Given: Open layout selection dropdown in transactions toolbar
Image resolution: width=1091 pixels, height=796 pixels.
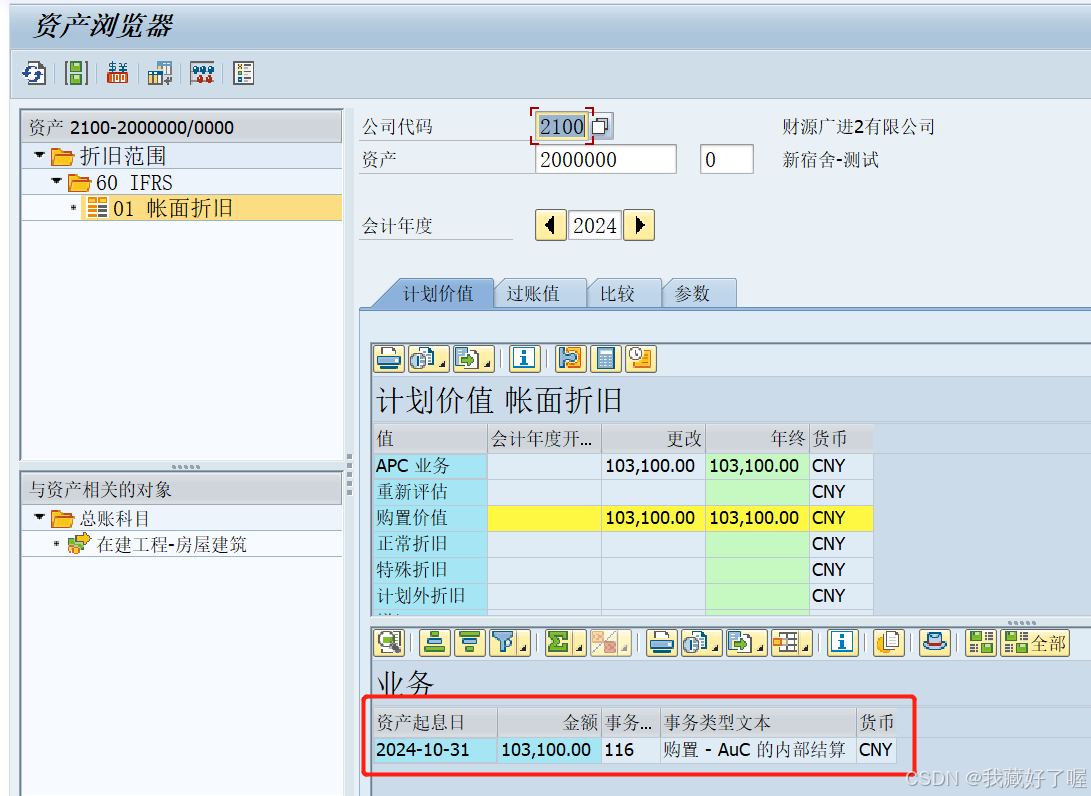Looking at the screenshot, I should 792,643.
